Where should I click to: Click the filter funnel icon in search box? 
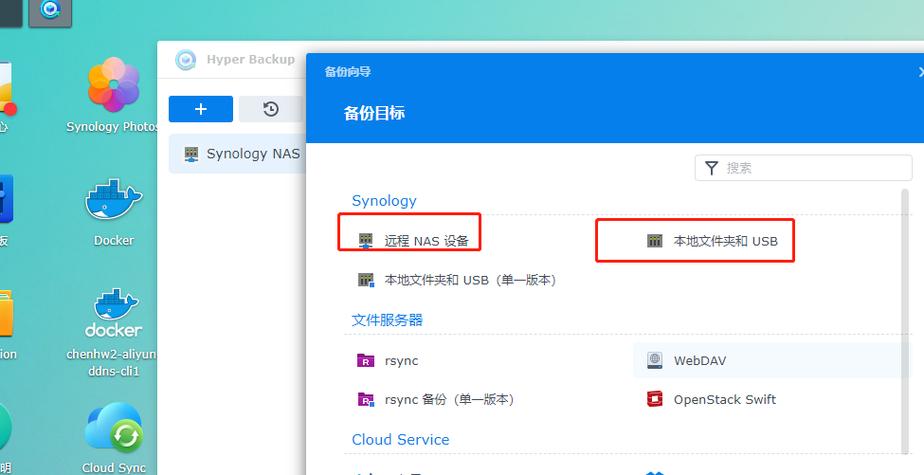pyautogui.click(x=712, y=168)
